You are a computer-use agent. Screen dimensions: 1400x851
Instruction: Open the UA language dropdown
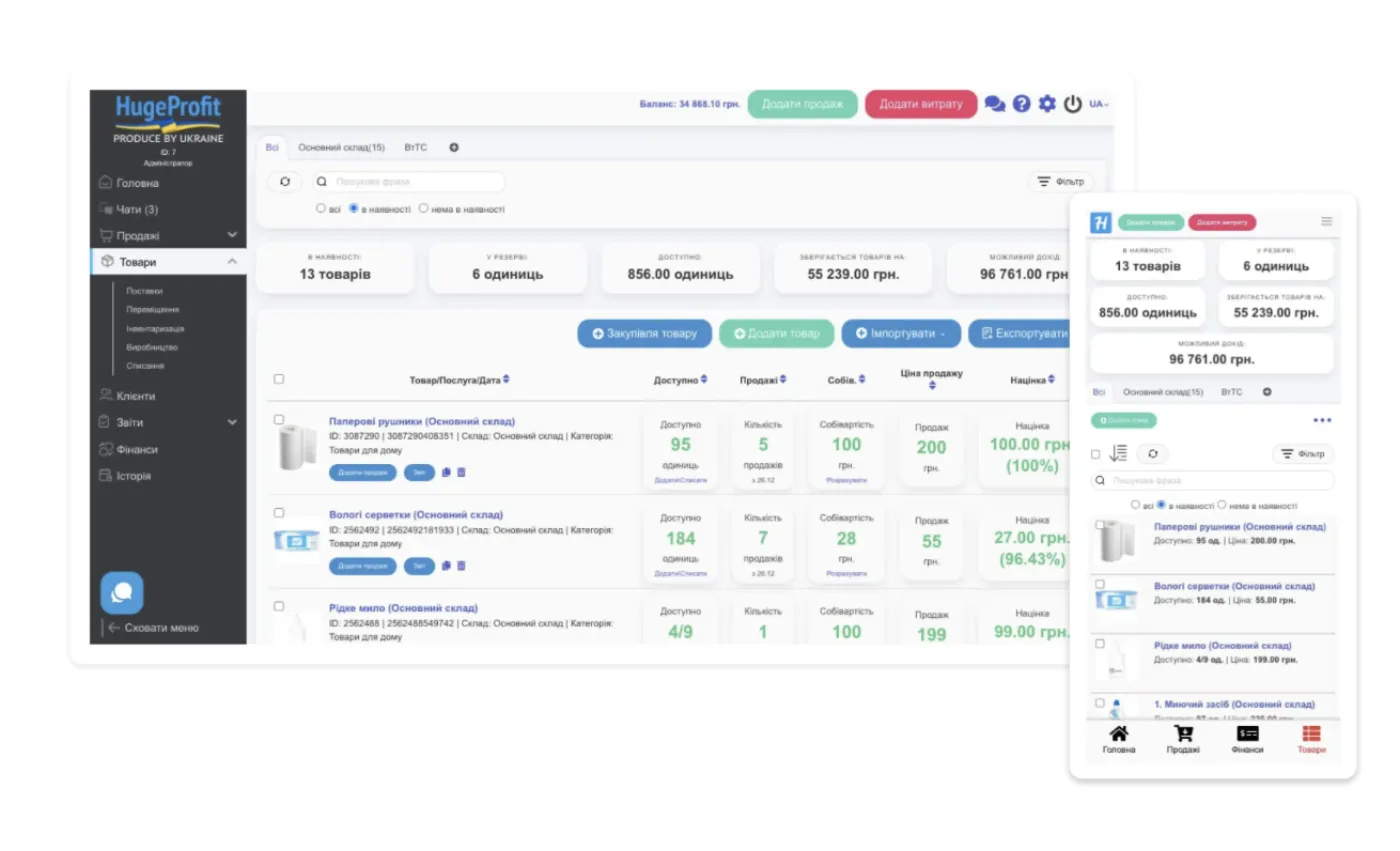click(x=1099, y=104)
